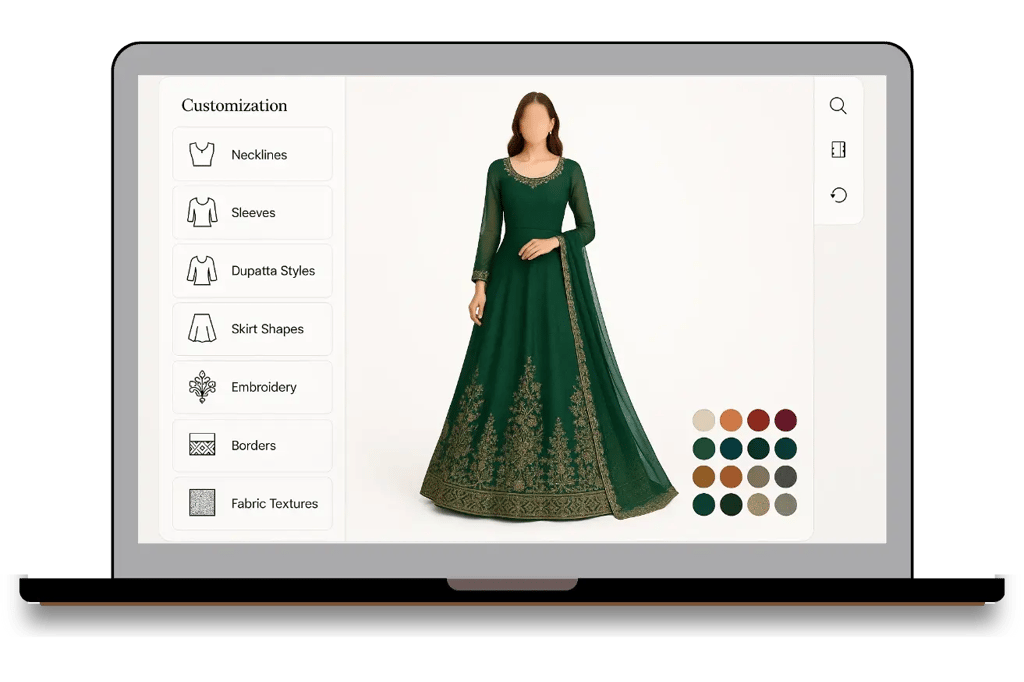Select the orange color swatch
1024x682 pixels.
pyautogui.click(x=731, y=420)
